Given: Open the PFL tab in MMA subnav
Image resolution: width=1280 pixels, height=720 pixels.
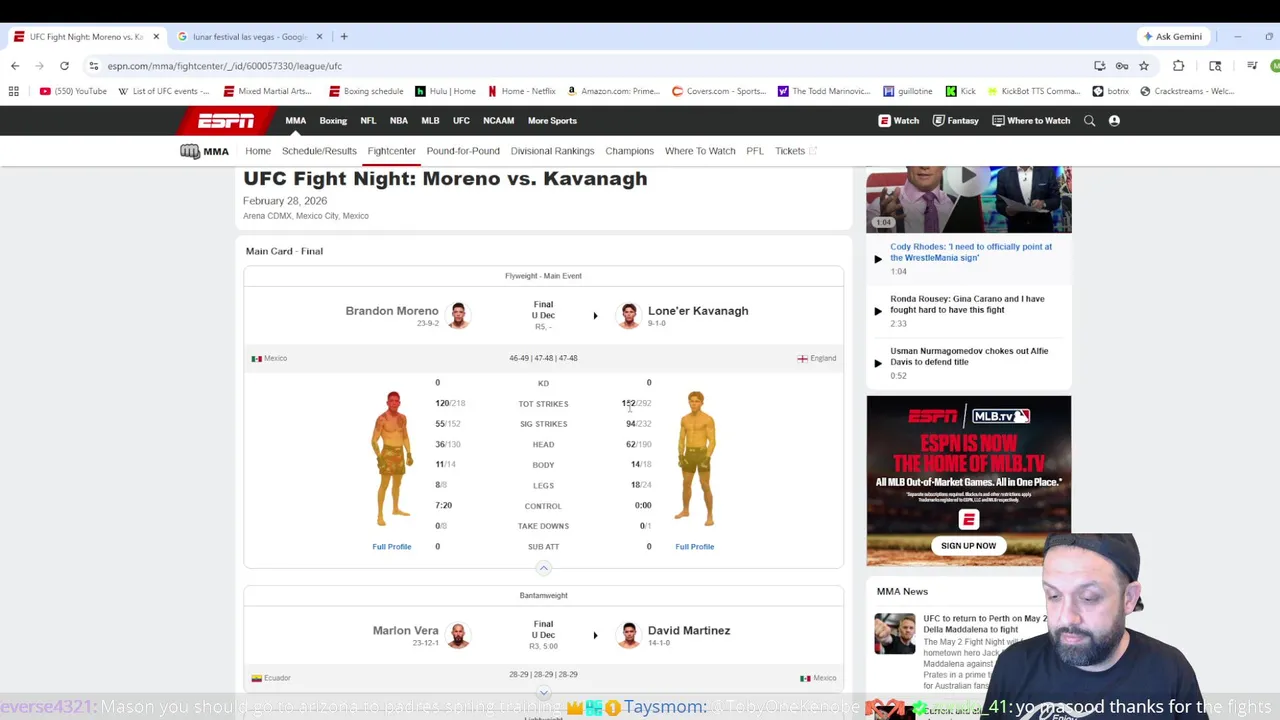Looking at the screenshot, I should click(755, 151).
